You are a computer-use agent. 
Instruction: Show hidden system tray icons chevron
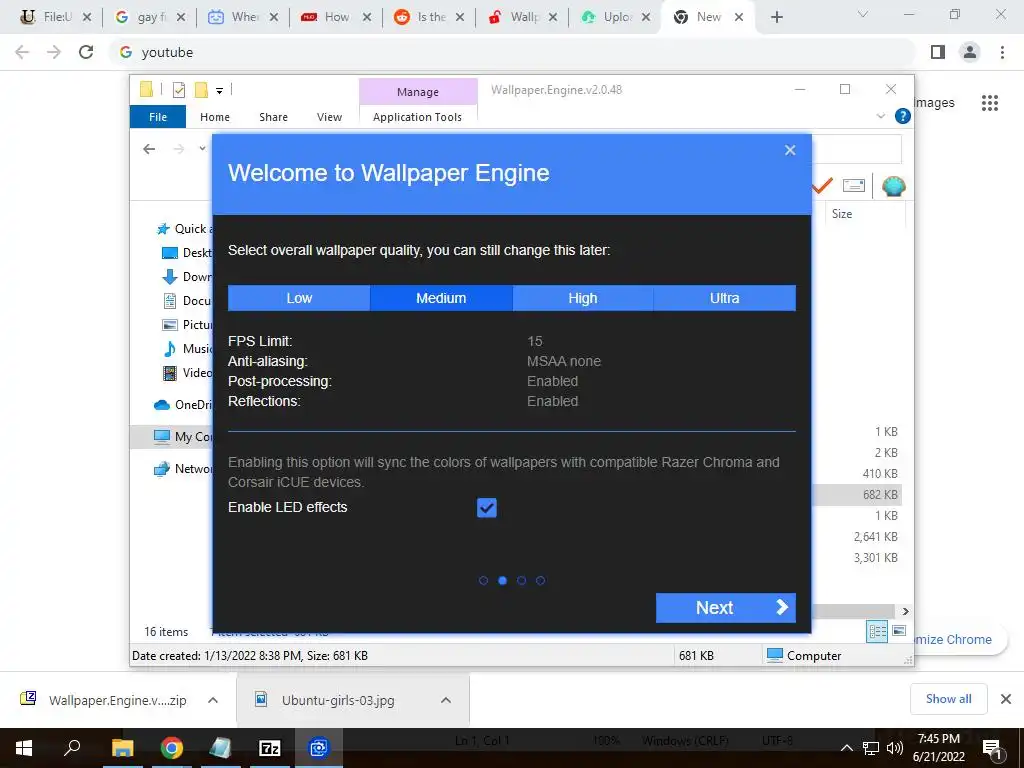point(846,748)
